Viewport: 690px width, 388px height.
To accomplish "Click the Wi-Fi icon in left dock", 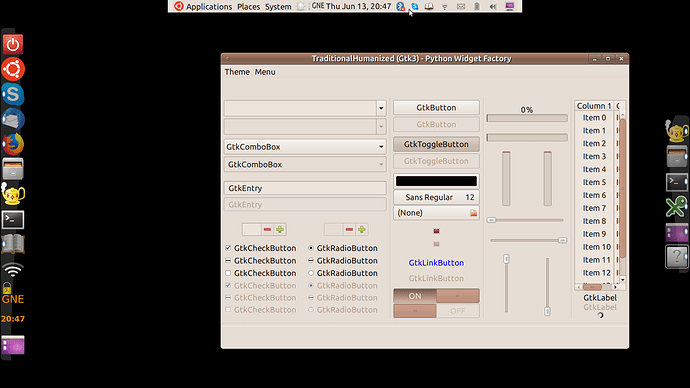I will click(x=13, y=269).
